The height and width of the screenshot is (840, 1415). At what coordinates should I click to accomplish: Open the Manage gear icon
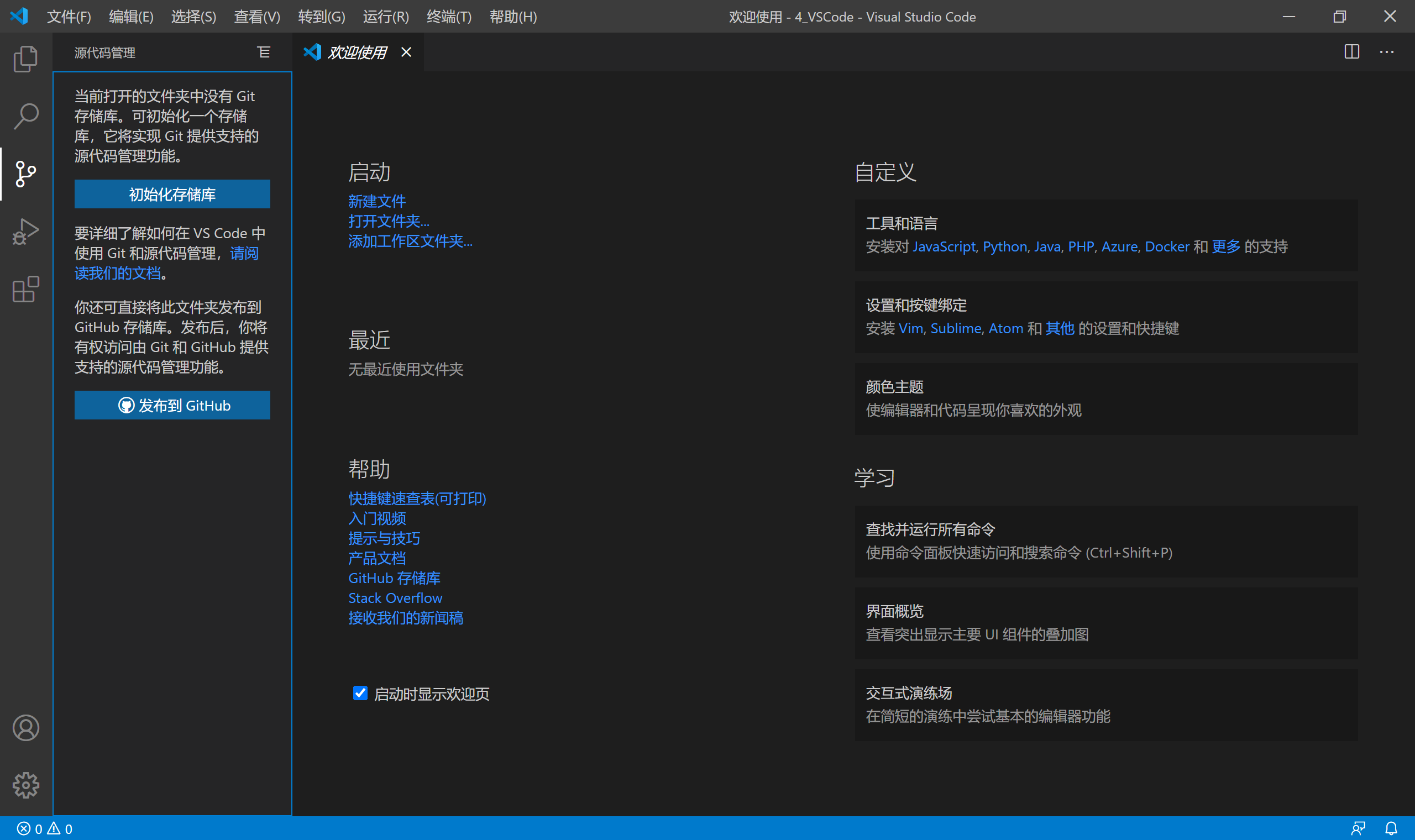click(25, 785)
